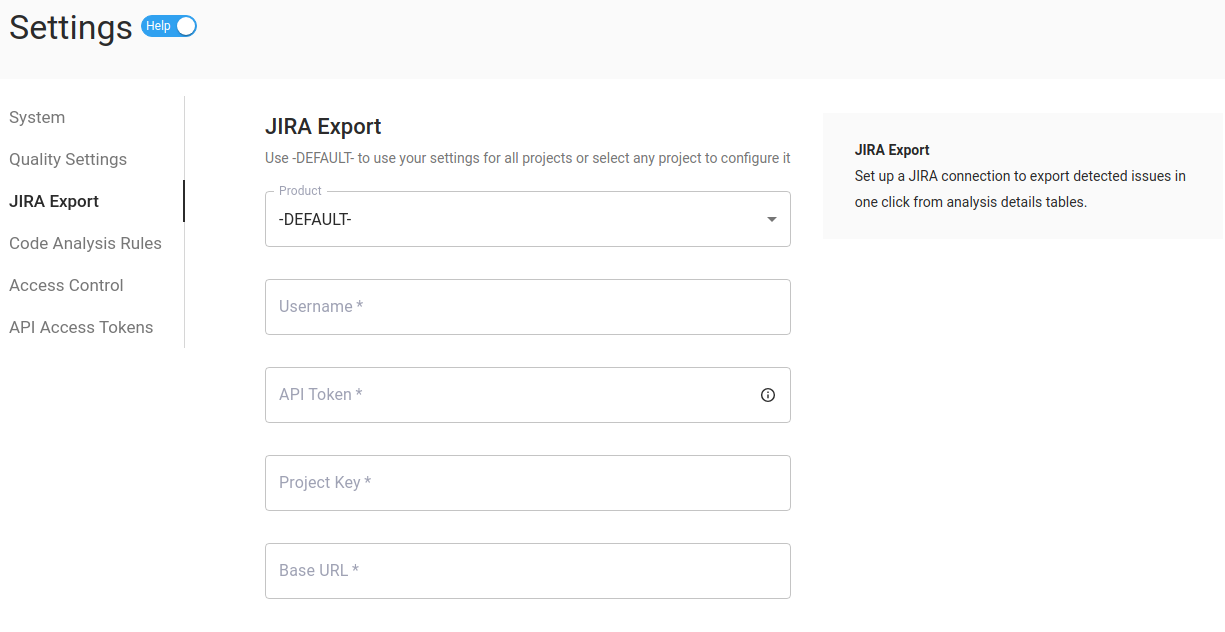Screen dimensions: 1225x632
Task: Click the "Set up a JIRA connection" help text
Action: tap(1020, 189)
